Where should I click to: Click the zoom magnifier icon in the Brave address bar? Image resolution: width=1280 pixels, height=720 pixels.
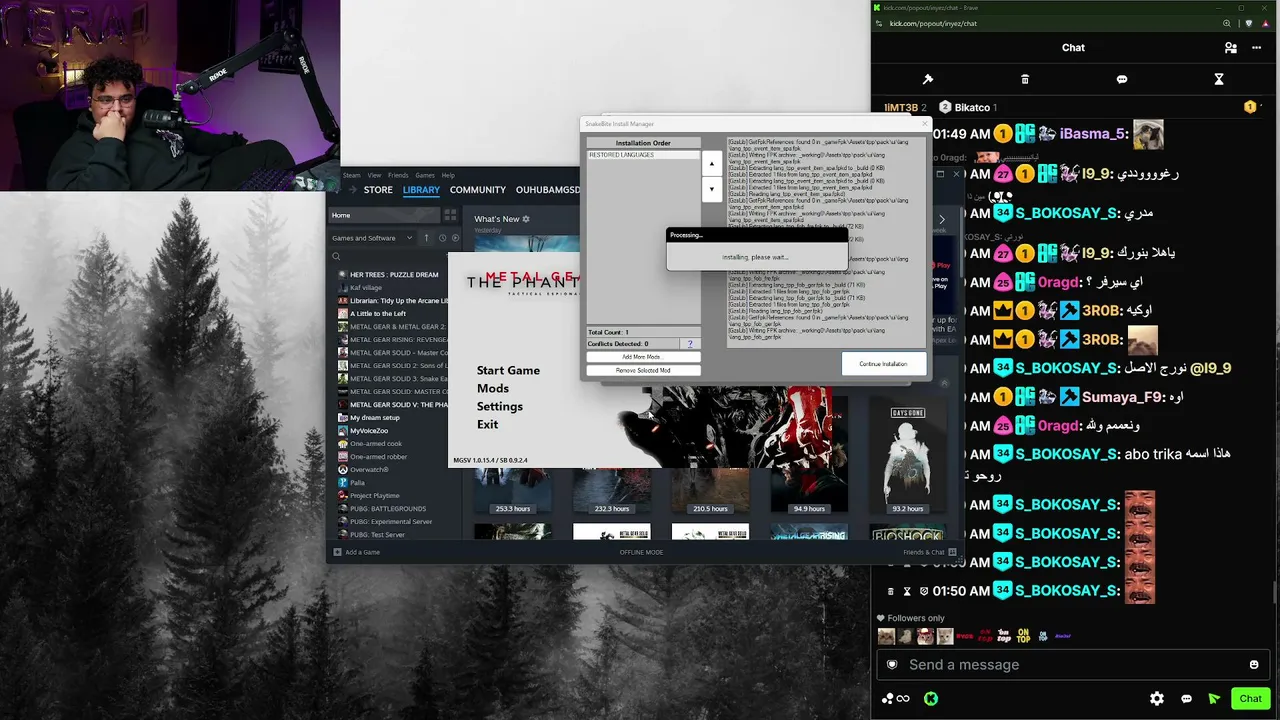pyautogui.click(x=1227, y=23)
